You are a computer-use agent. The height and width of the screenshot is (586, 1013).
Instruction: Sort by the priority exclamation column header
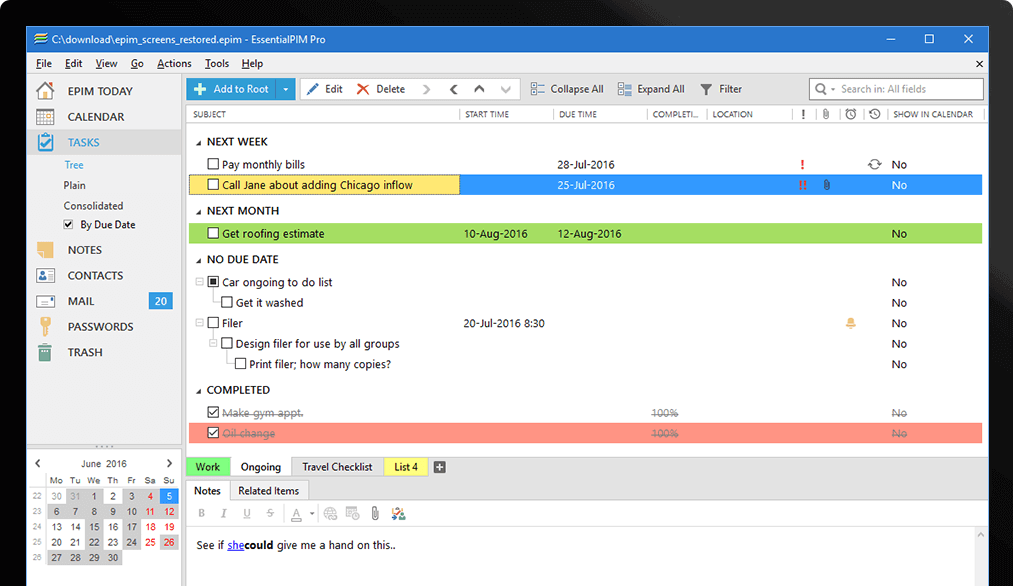803,114
